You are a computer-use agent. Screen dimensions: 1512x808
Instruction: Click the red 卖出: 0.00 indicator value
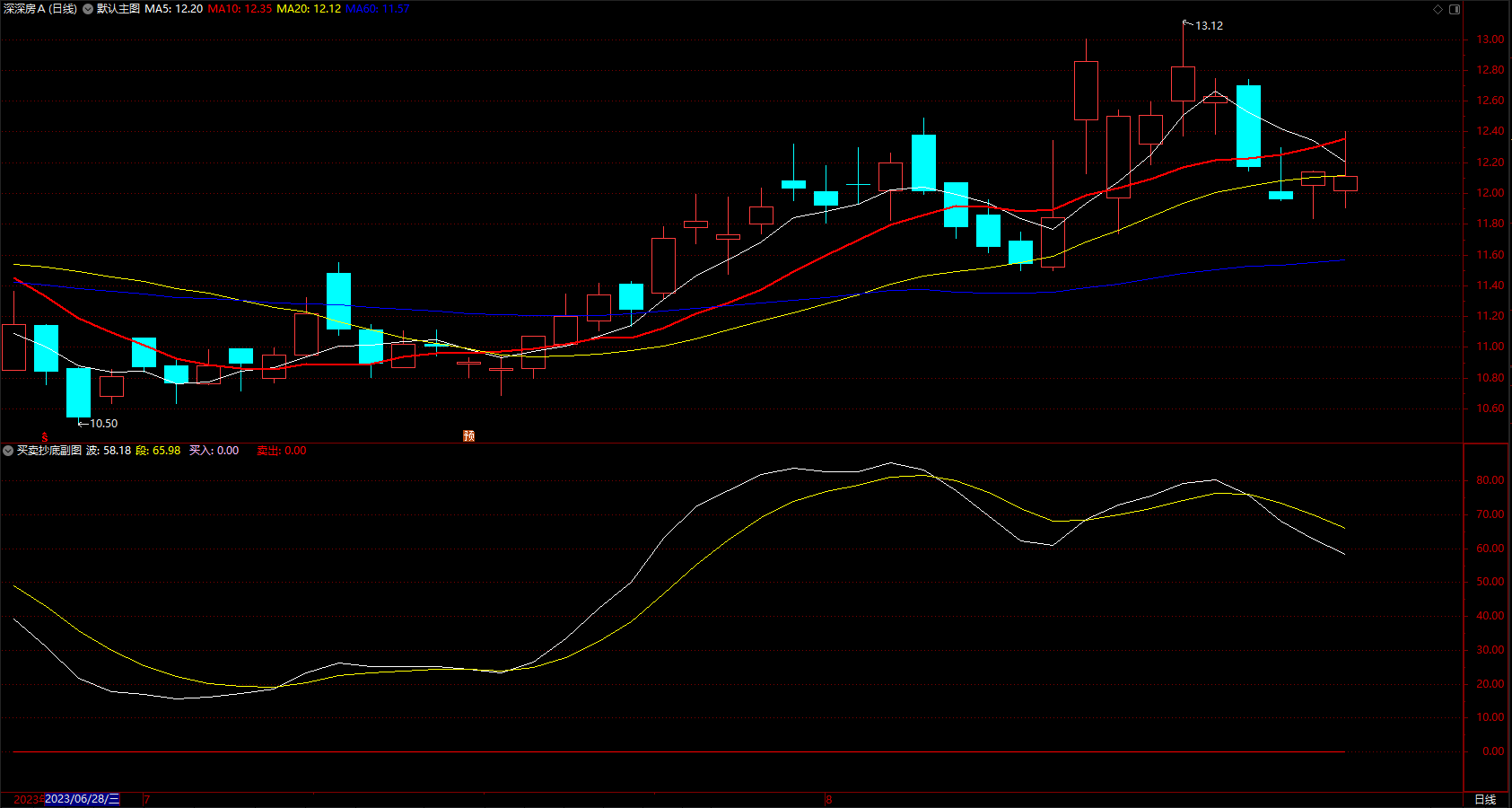282,451
